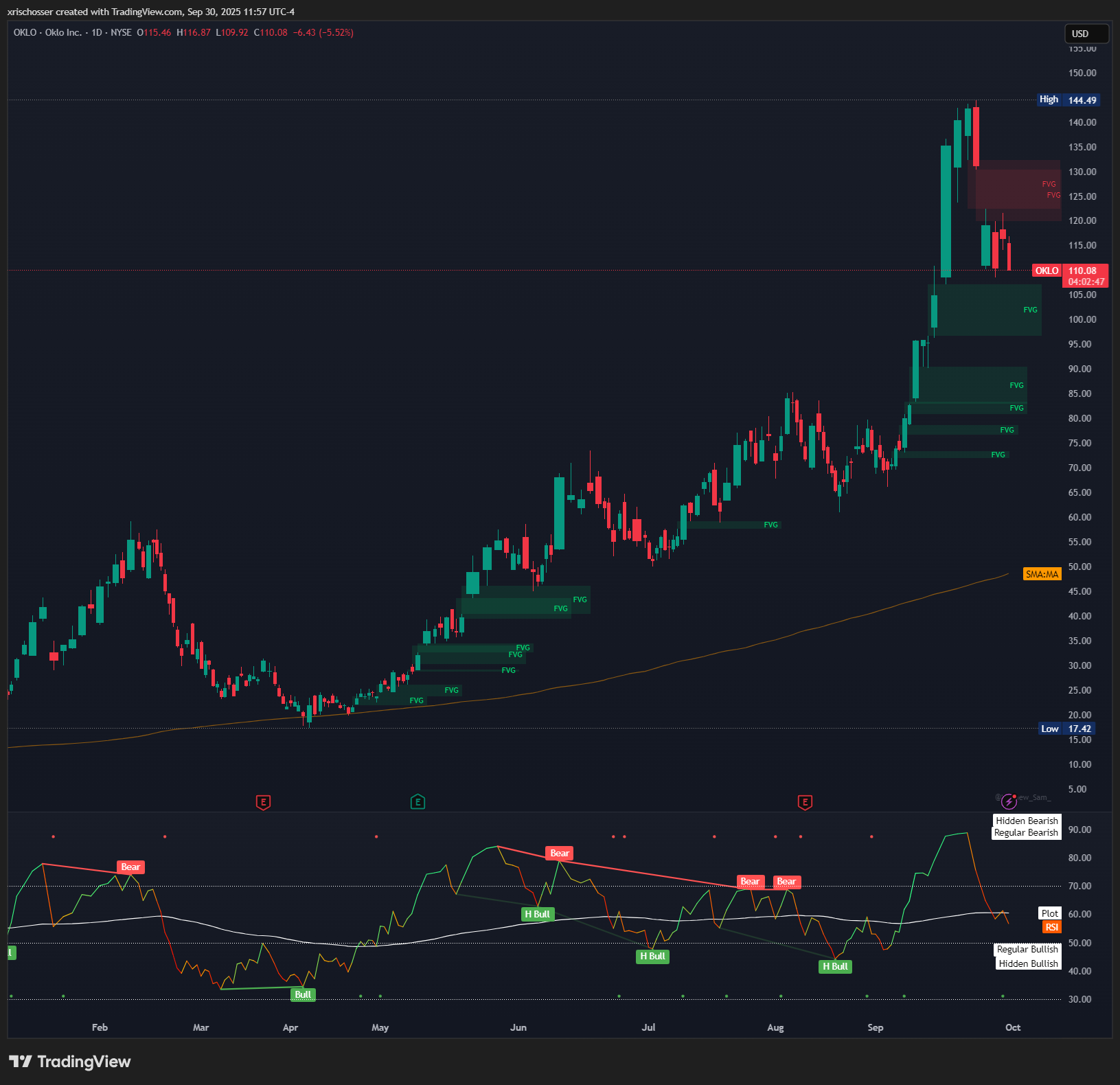Viewport: 1120px width, 1085px height.
Task: Click the 04:02:47 bar countdown timer
Action: point(1086,282)
